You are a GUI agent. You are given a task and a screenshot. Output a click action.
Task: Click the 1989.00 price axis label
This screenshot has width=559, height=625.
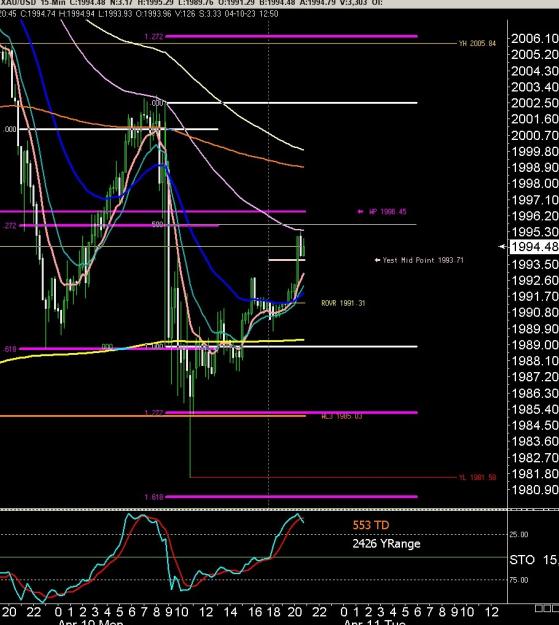pos(535,344)
